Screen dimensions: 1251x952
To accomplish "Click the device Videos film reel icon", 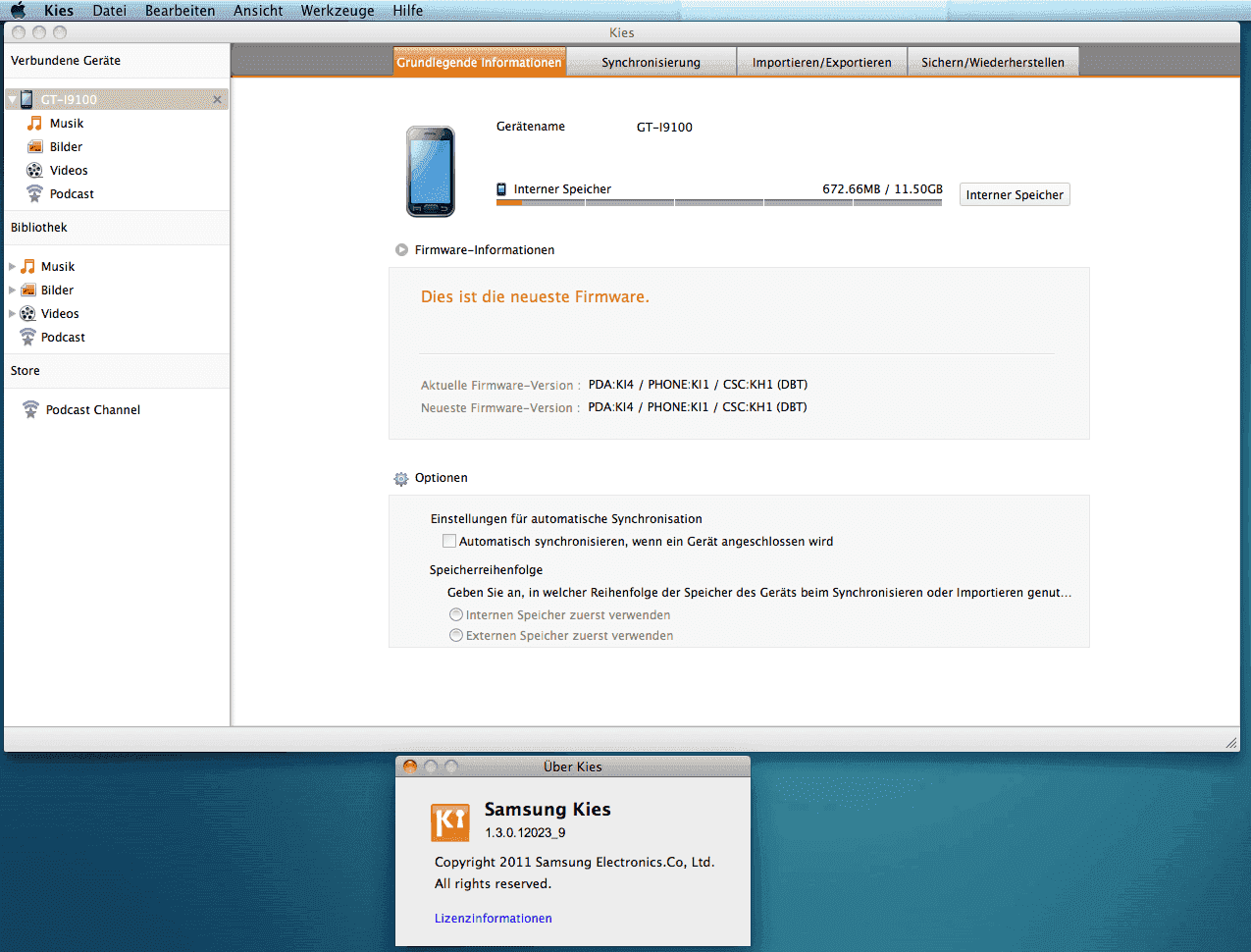I will pos(34,170).
